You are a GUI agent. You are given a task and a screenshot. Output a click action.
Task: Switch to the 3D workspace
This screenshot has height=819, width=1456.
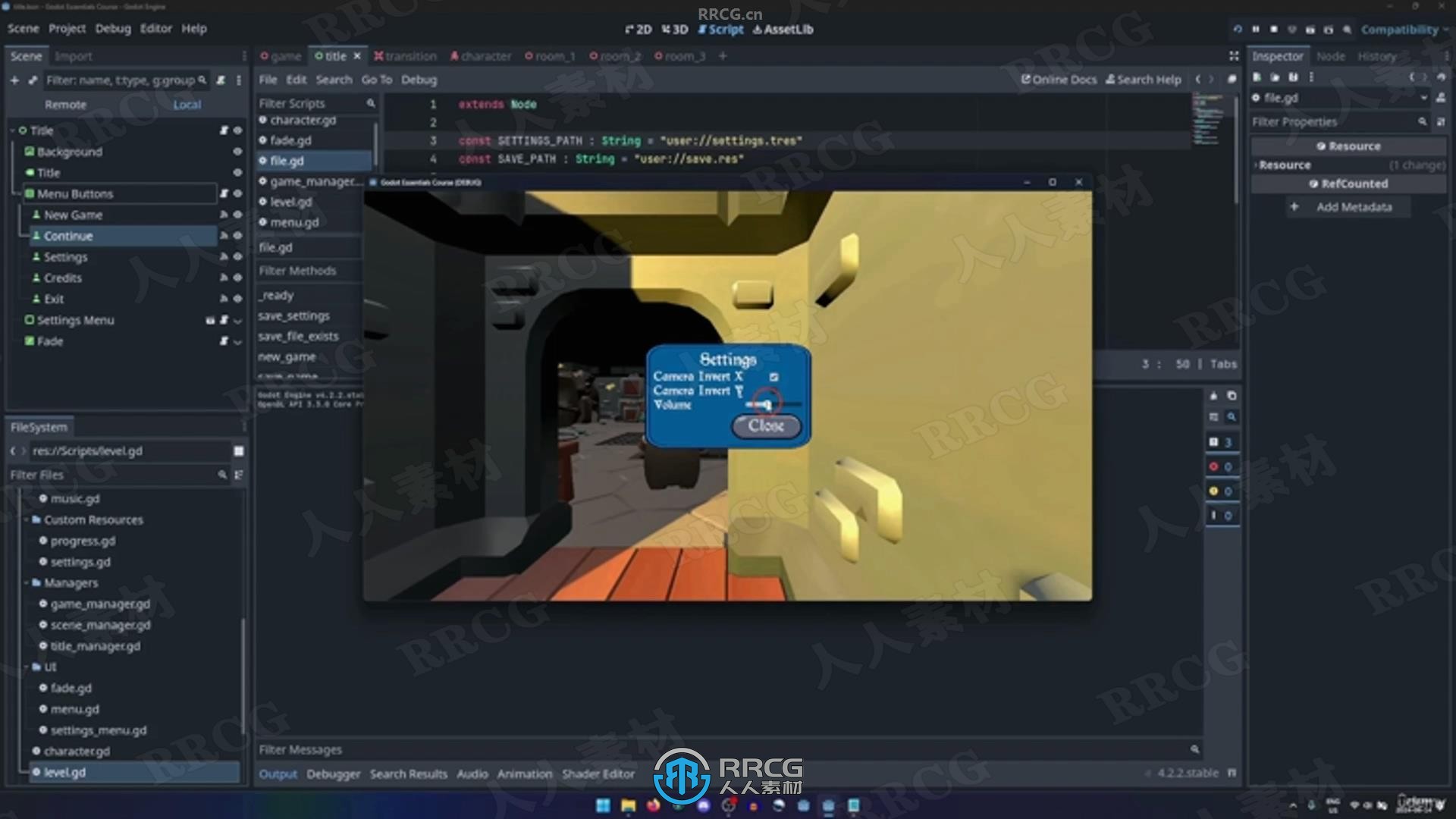(674, 30)
